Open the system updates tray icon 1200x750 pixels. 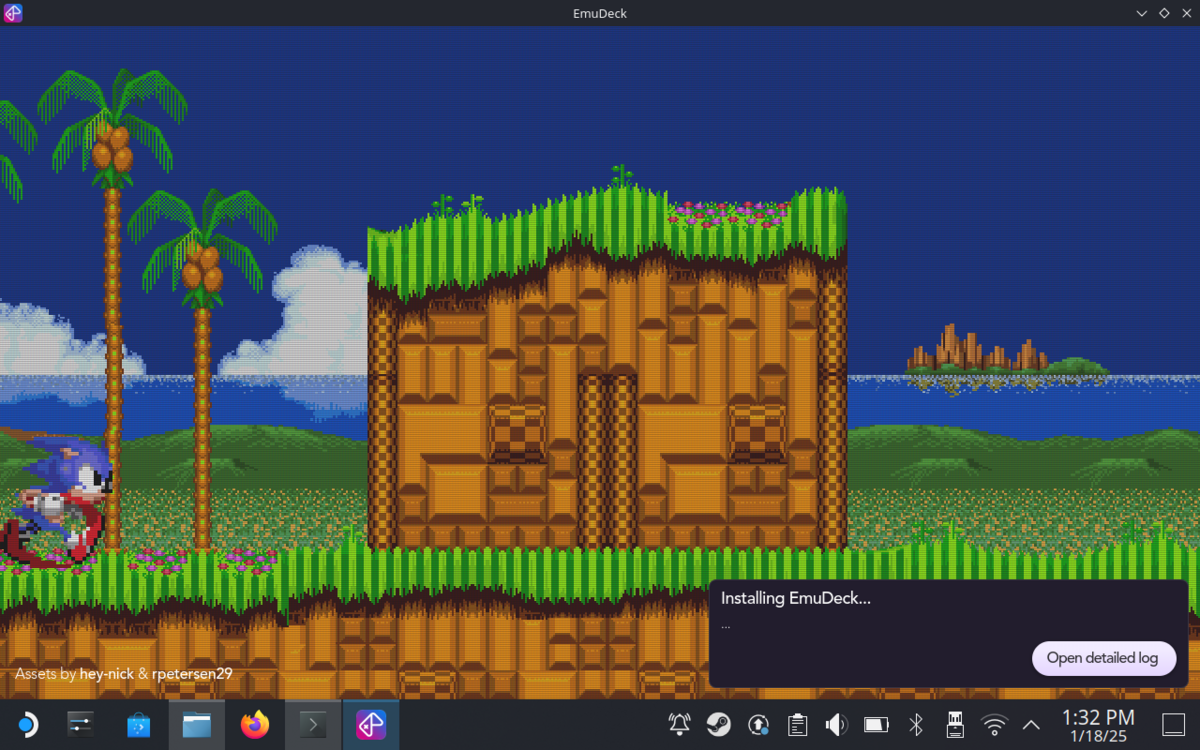[x=758, y=725]
